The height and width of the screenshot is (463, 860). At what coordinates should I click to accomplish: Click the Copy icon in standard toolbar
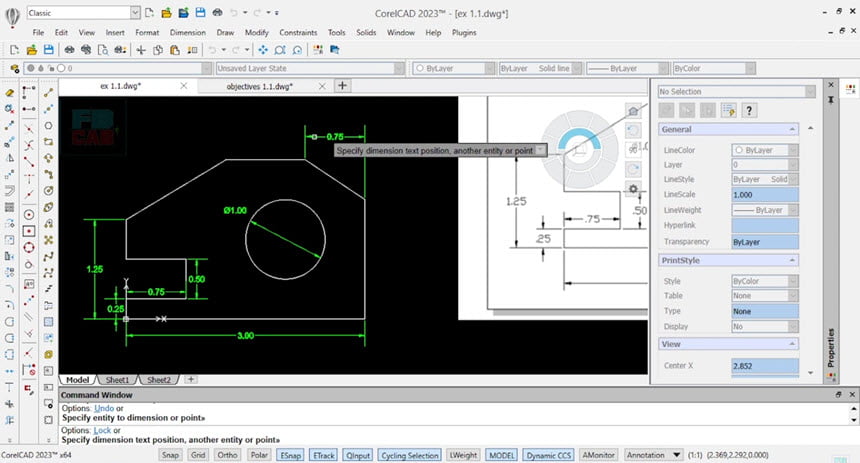tap(158, 50)
